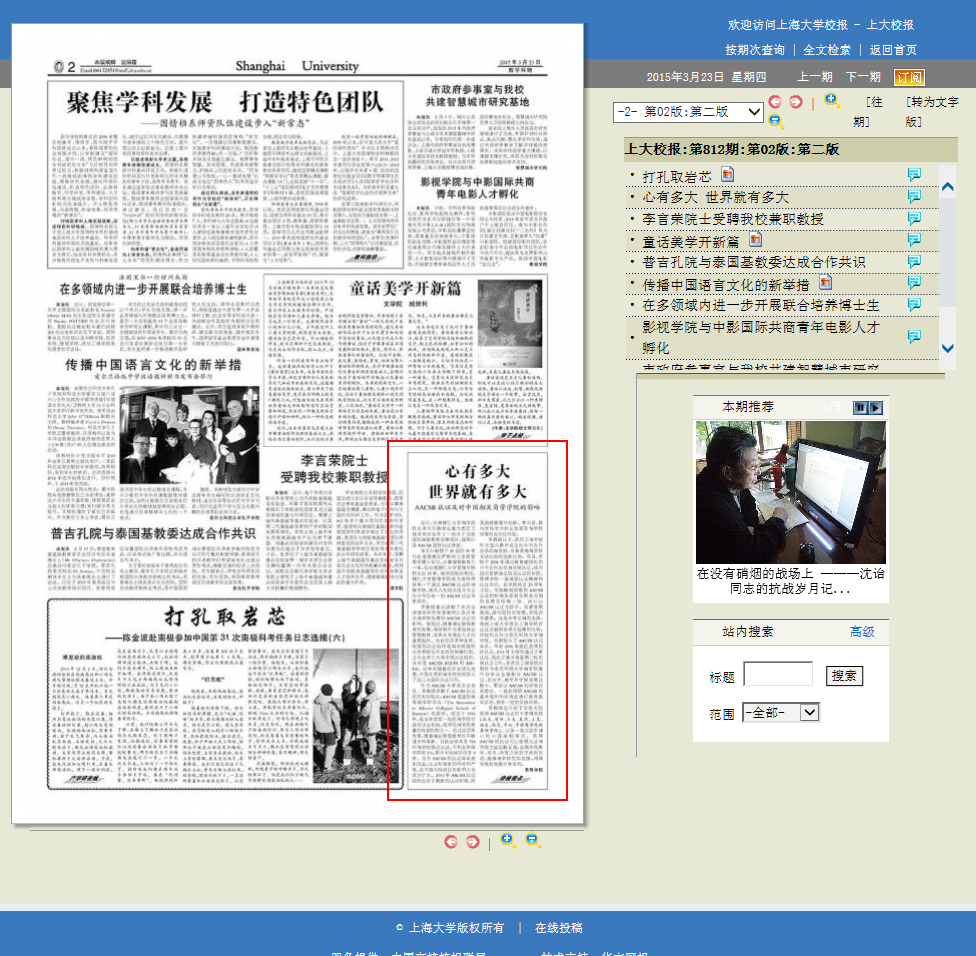The height and width of the screenshot is (956, 976).
Task: Open the 转为文字版 text version link
Action: 932,111
